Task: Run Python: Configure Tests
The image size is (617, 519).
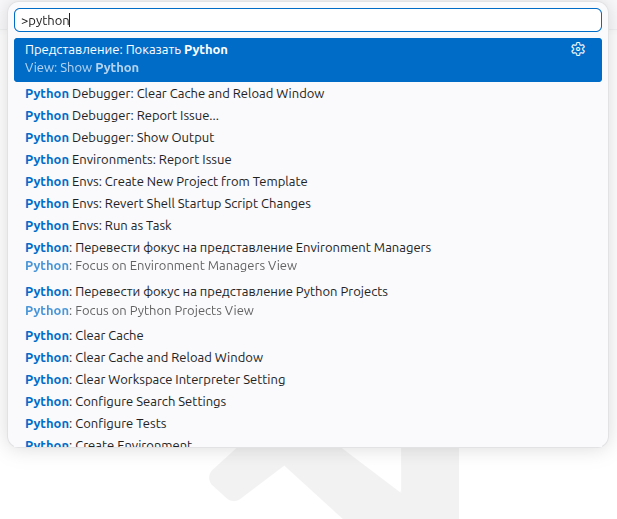Action: tap(308, 424)
